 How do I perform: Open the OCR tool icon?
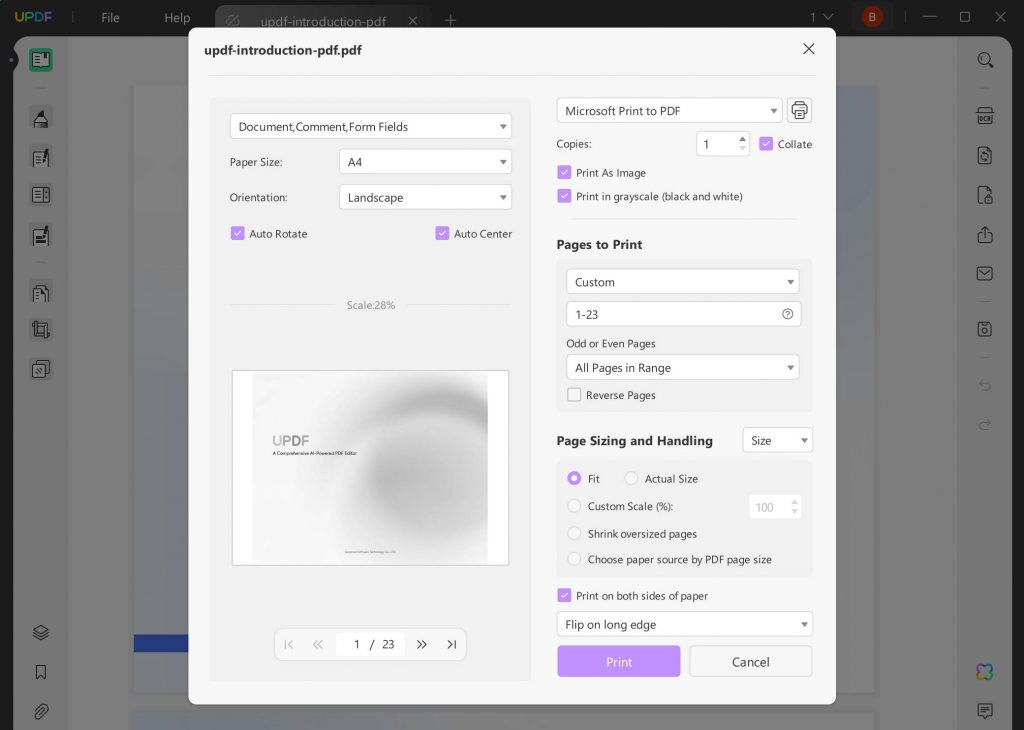(985, 116)
